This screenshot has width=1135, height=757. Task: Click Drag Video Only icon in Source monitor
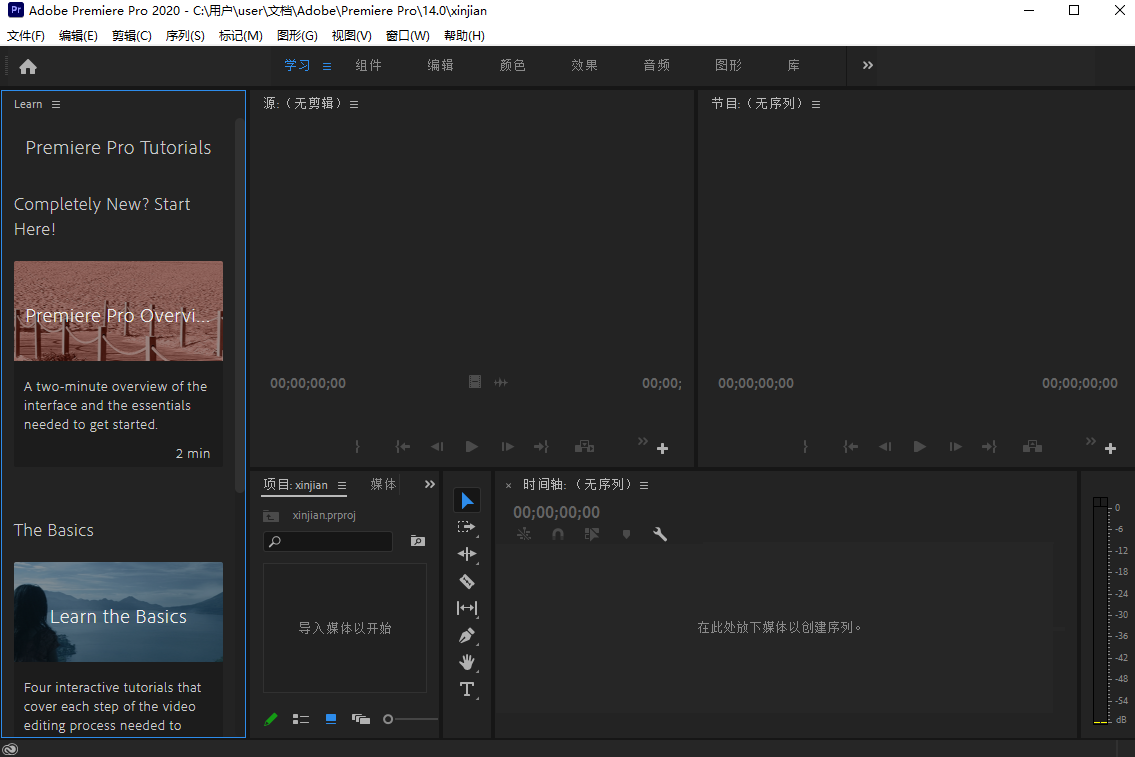pyautogui.click(x=475, y=382)
